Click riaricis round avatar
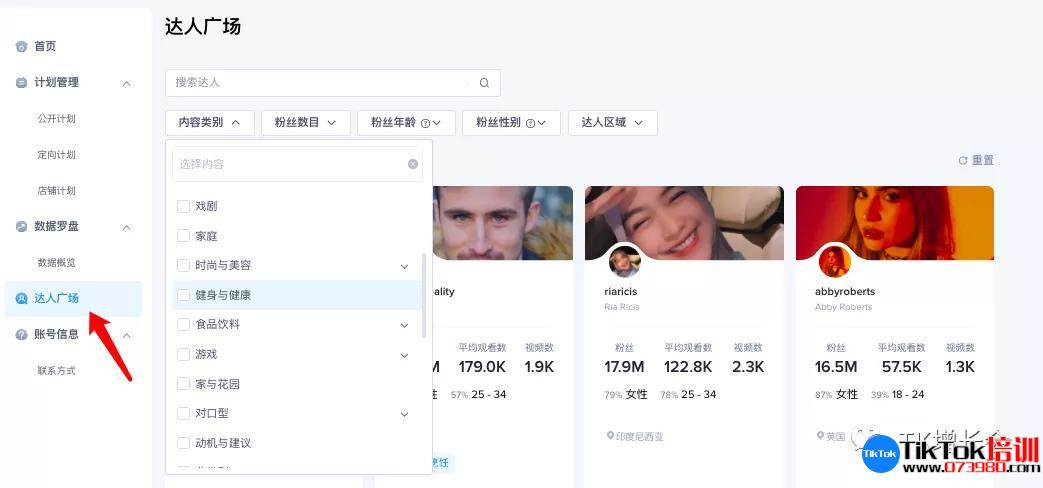Screen dimensions: 1043x488 (x=625, y=262)
